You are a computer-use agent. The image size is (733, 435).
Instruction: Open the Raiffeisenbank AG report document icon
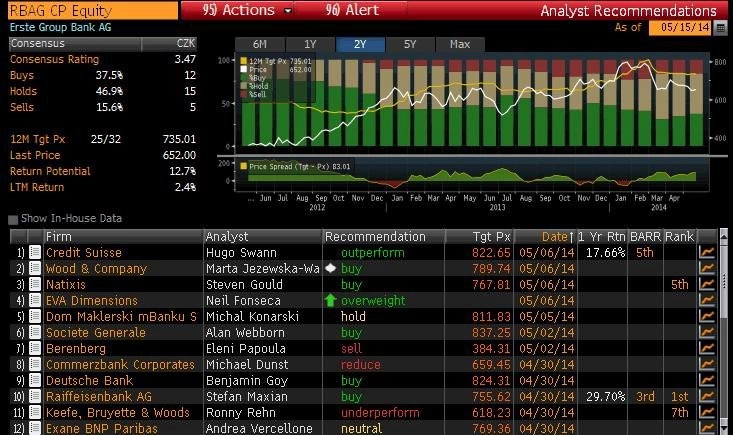[35, 396]
